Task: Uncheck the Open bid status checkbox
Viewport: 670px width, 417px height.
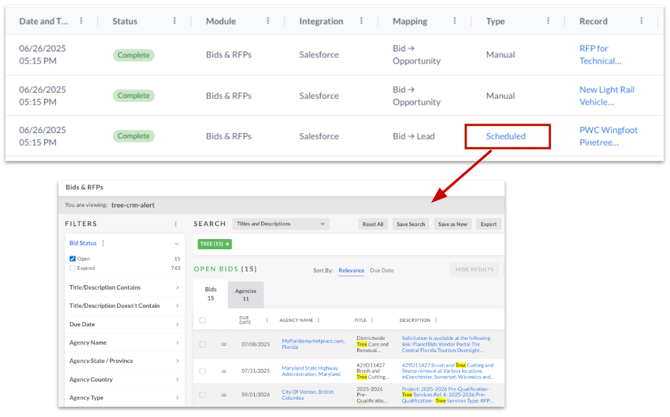Action: coord(72,258)
